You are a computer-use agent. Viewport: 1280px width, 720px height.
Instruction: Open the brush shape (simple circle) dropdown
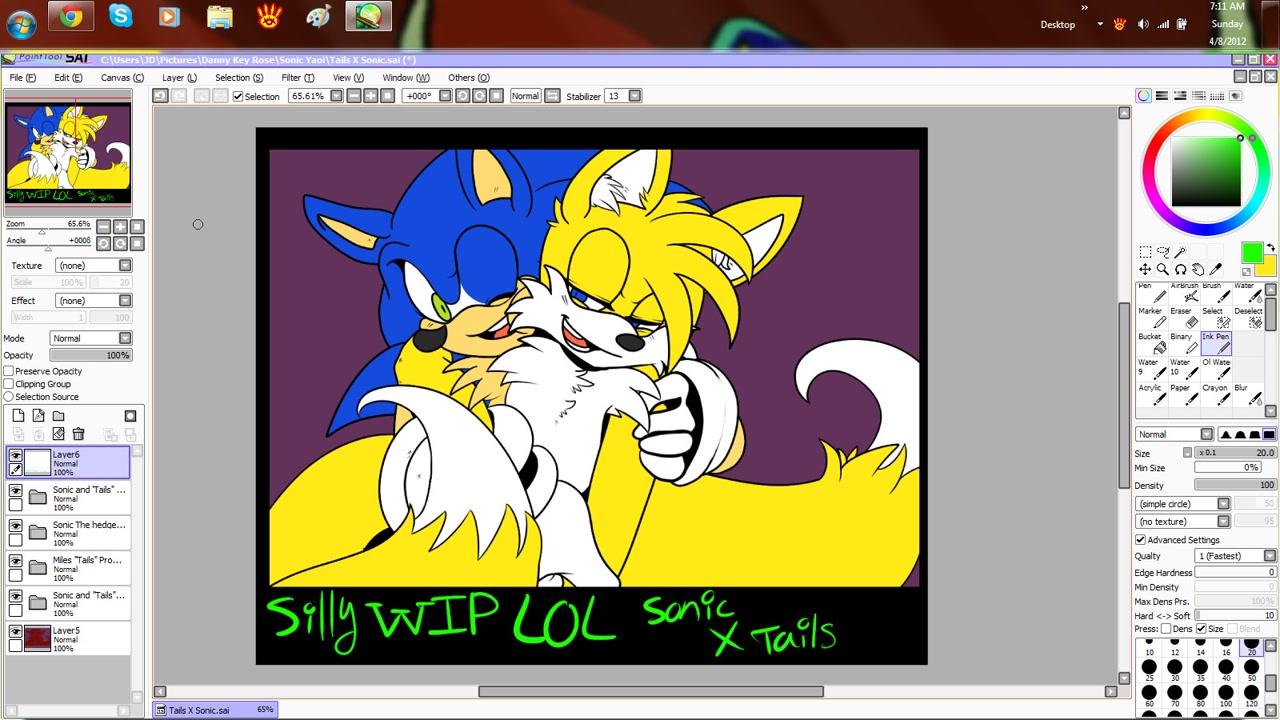(1183, 504)
